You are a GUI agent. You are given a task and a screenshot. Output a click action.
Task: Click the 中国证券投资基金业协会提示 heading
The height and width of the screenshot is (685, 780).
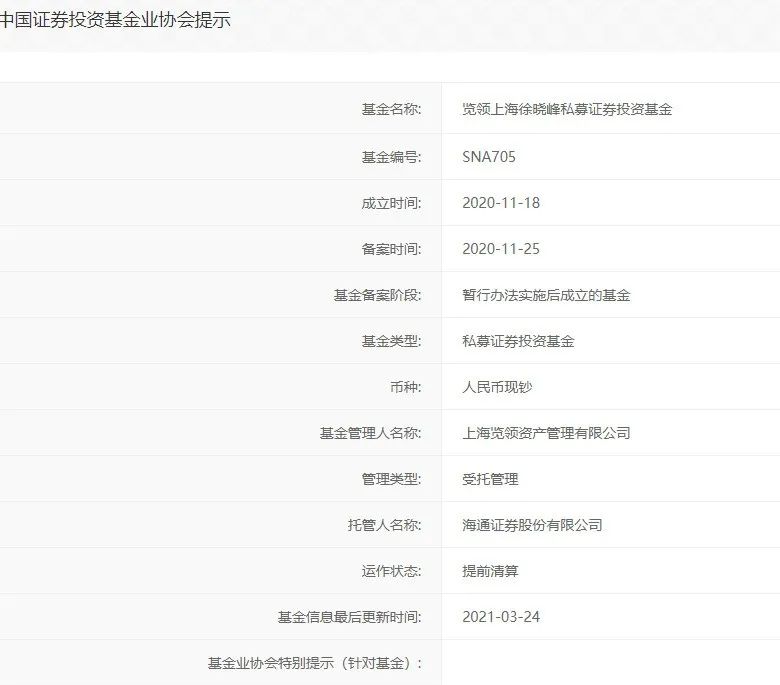(x=115, y=19)
